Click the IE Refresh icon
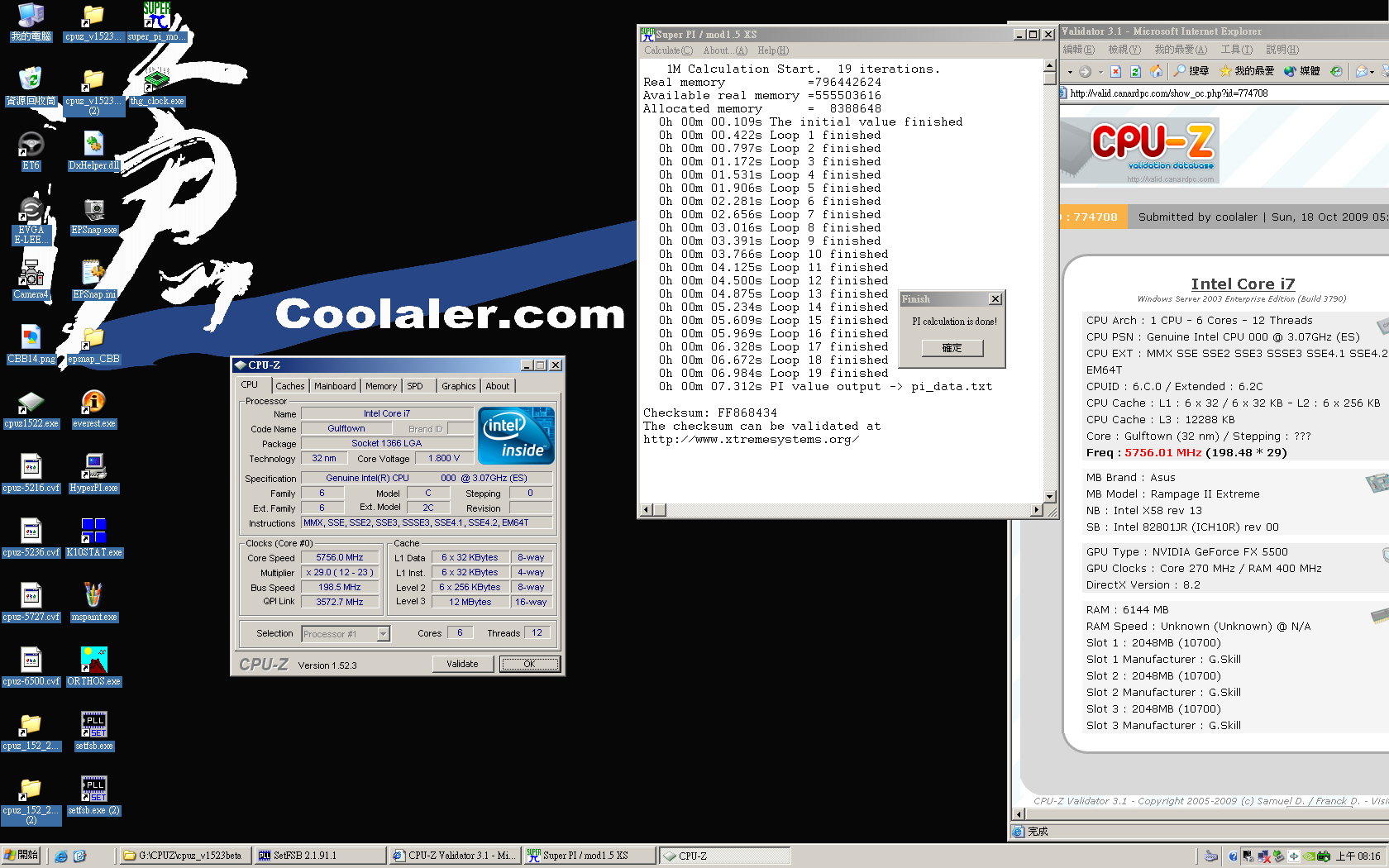The height and width of the screenshot is (868, 1389). click(1135, 72)
